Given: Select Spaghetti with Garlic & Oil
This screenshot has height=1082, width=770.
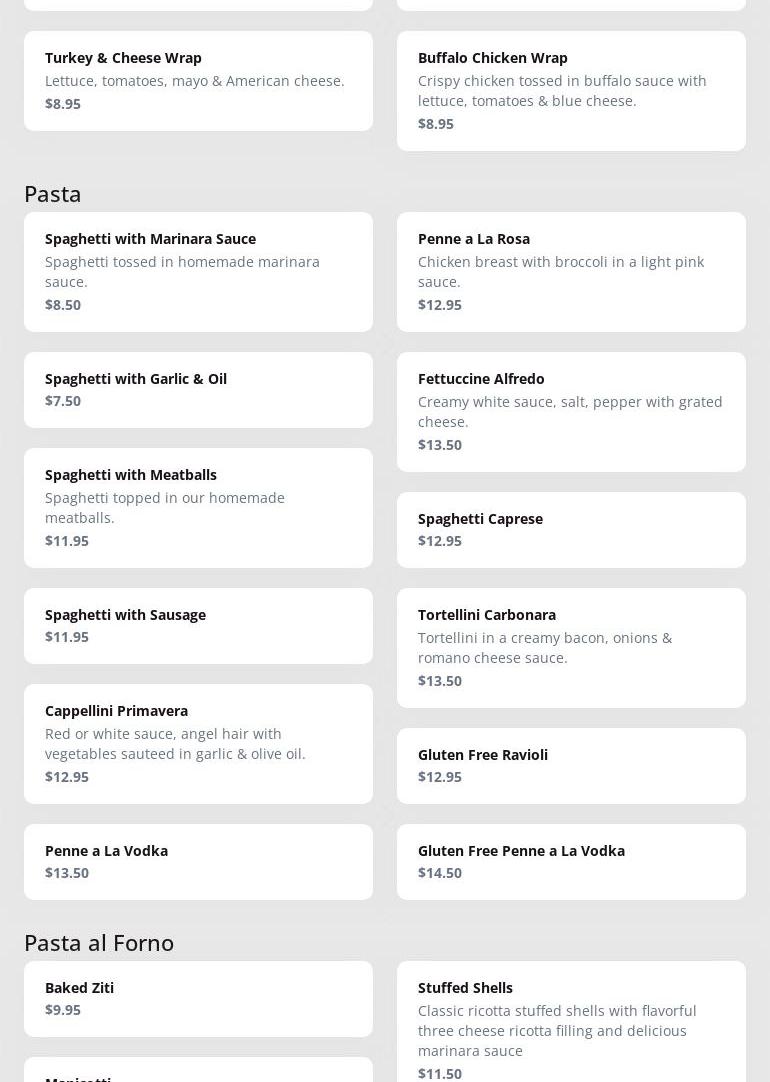Looking at the screenshot, I should click(x=198, y=389).
